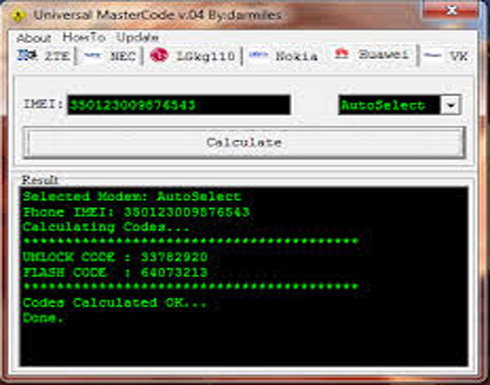This screenshot has width=490, height=385.
Task: Click the application icon in title bar
Action: (18, 15)
